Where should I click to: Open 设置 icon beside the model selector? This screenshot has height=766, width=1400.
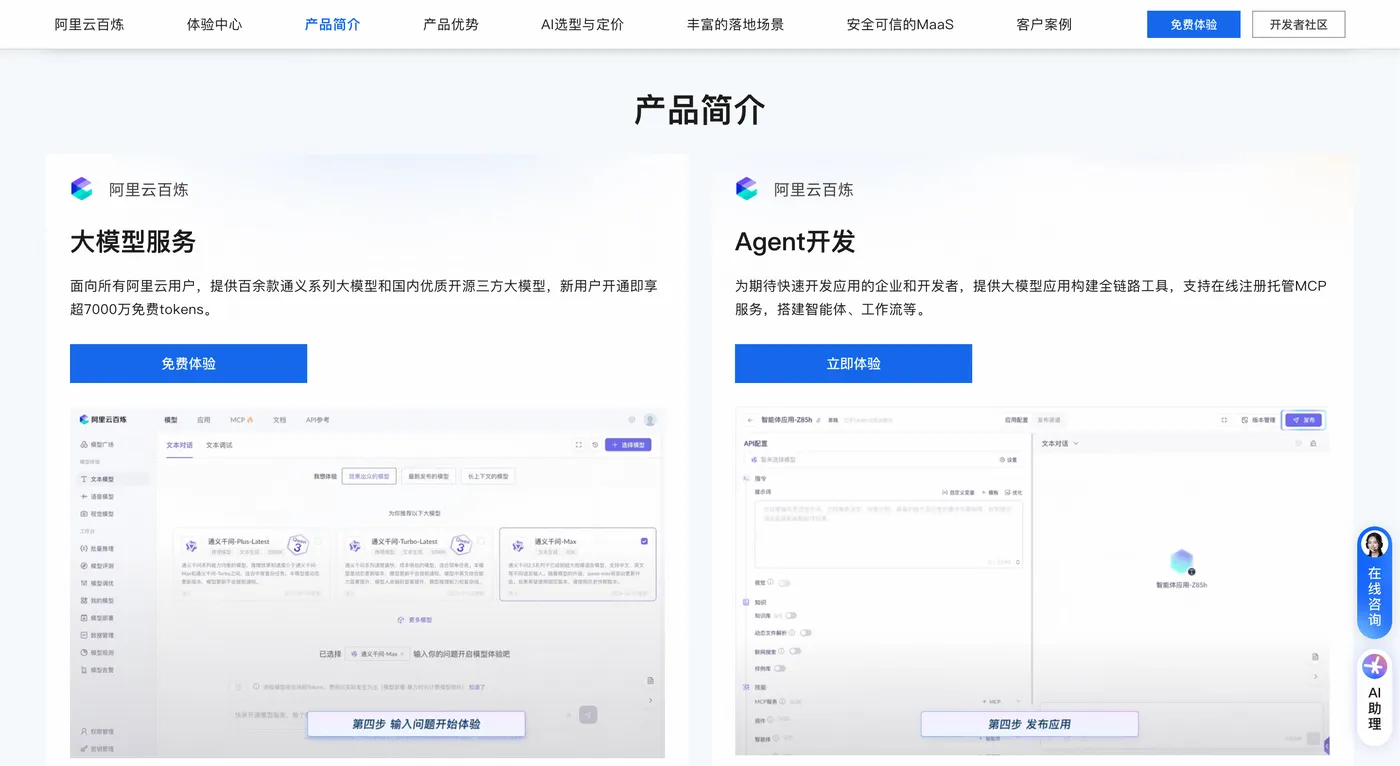(1009, 460)
